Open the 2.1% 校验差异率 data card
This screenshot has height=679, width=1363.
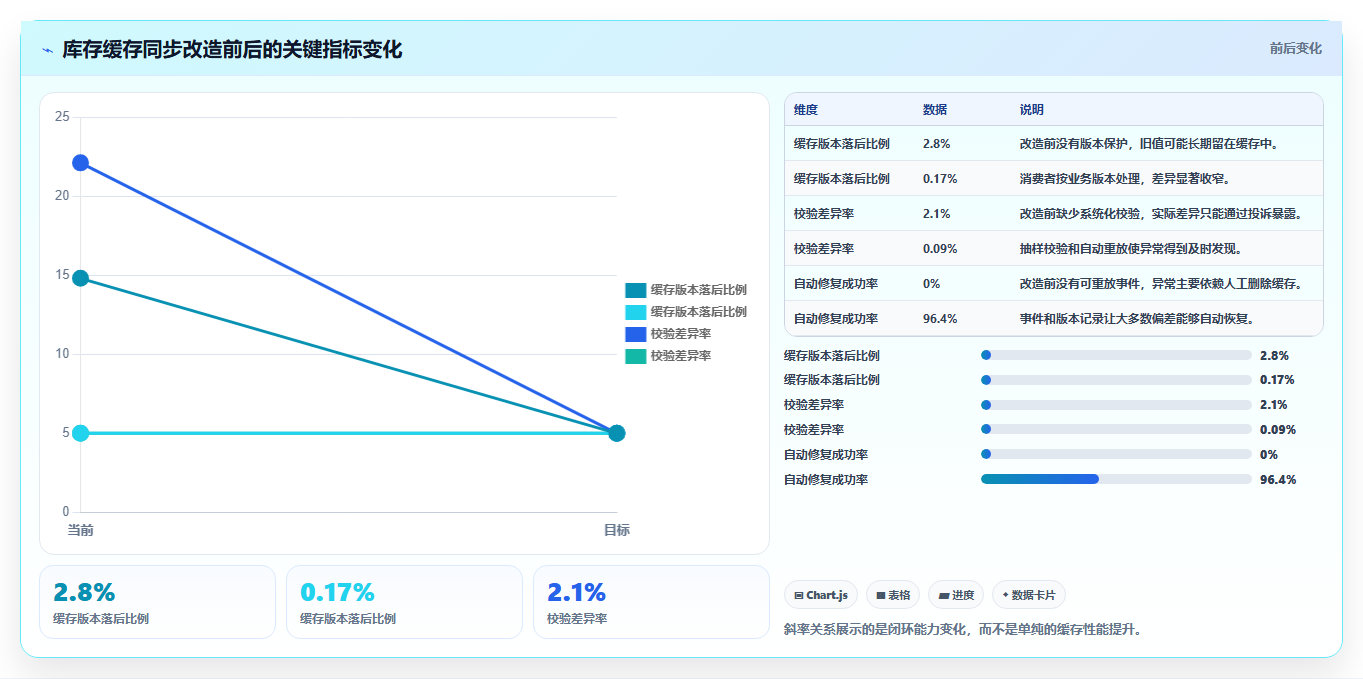click(x=651, y=602)
